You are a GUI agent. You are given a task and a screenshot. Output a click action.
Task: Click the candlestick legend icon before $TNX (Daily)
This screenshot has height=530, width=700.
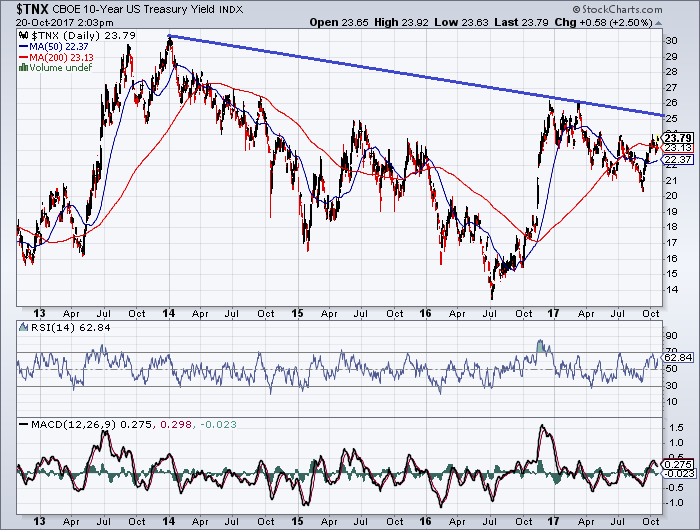[x=24, y=35]
